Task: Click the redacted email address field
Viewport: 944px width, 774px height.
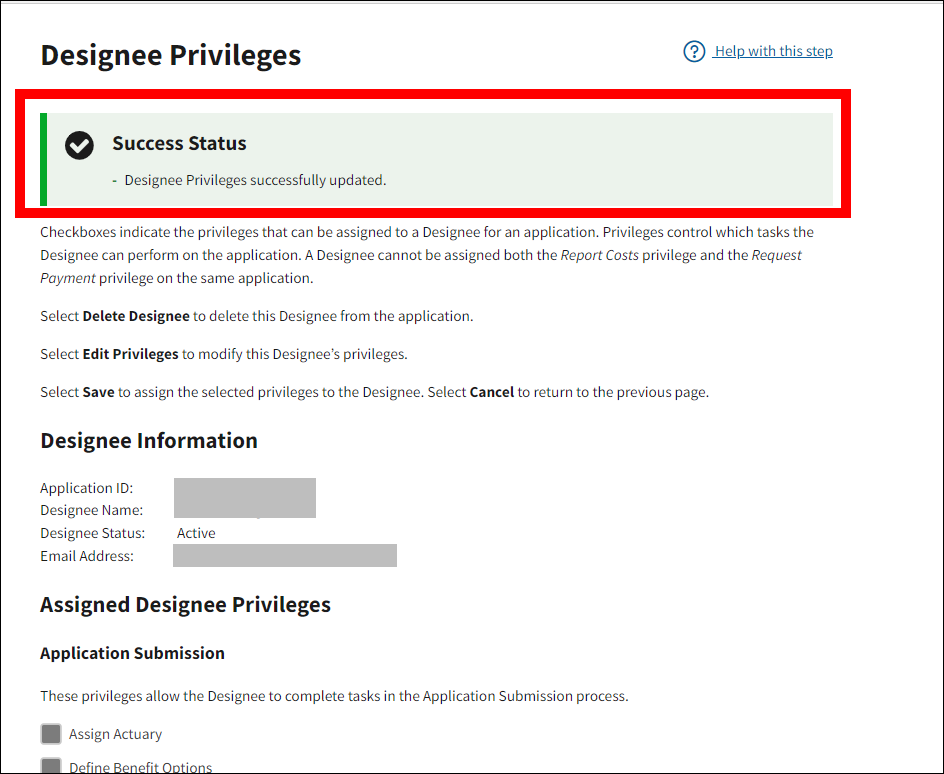Action: point(285,556)
